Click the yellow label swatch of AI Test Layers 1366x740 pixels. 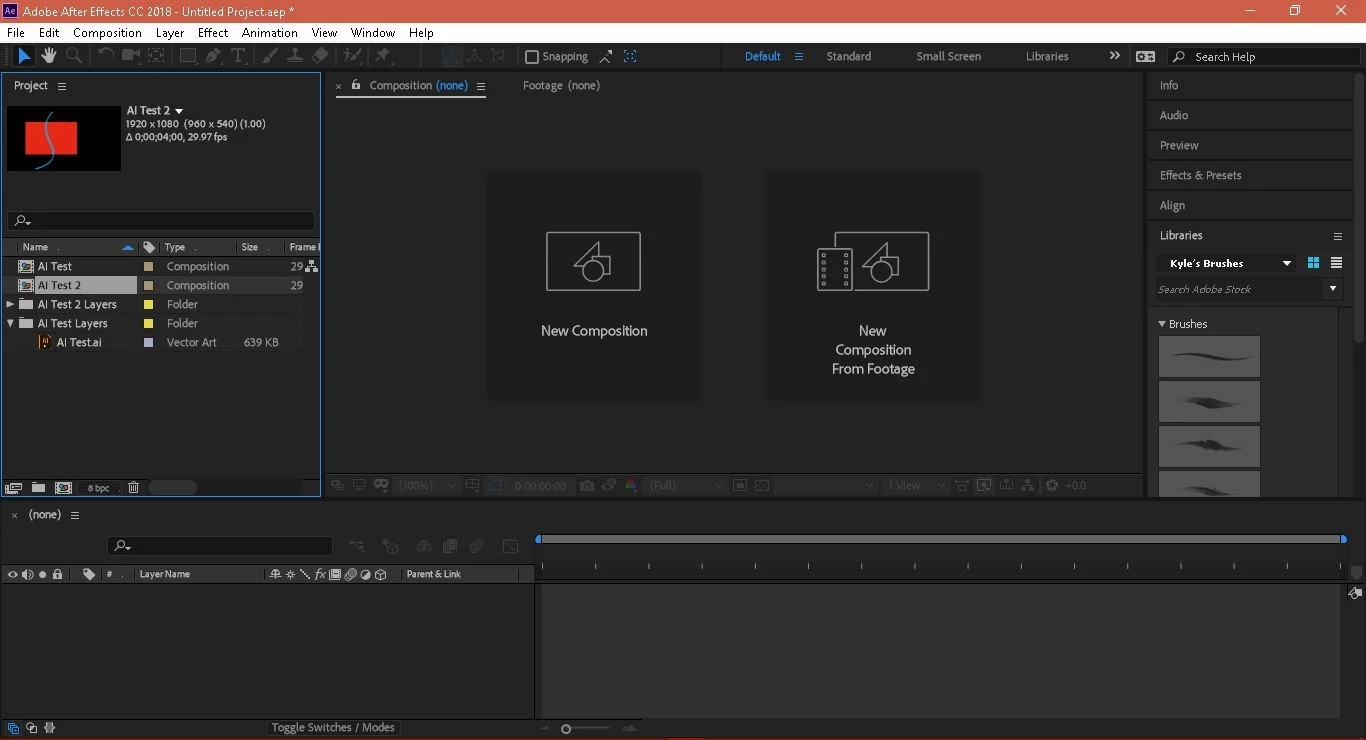pos(148,324)
